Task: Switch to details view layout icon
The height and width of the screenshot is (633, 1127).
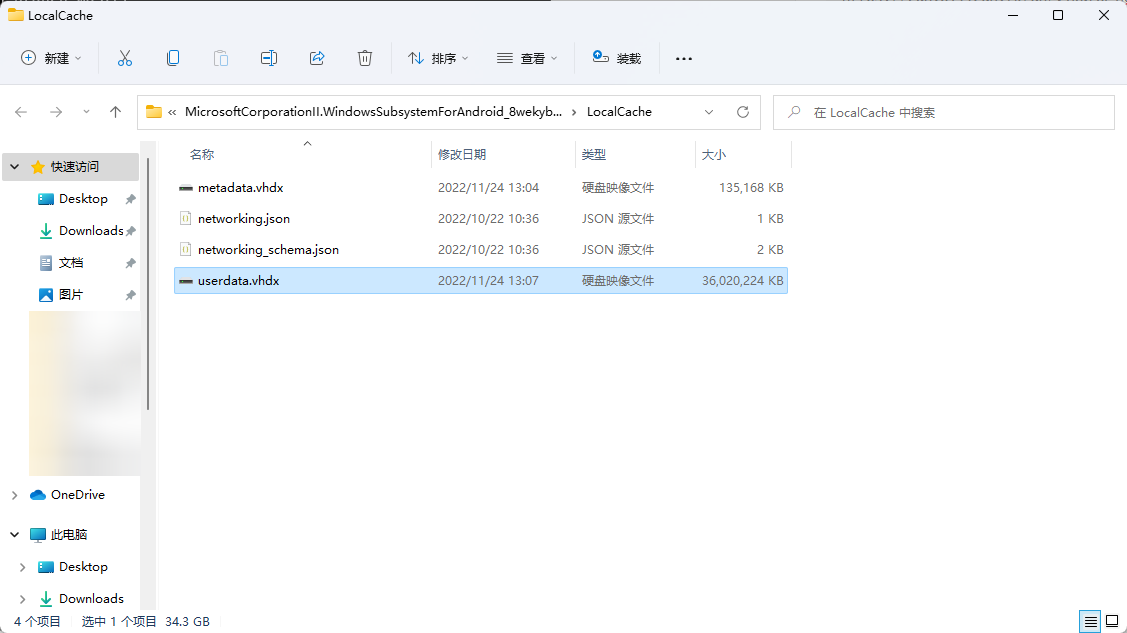Action: coord(1091,621)
